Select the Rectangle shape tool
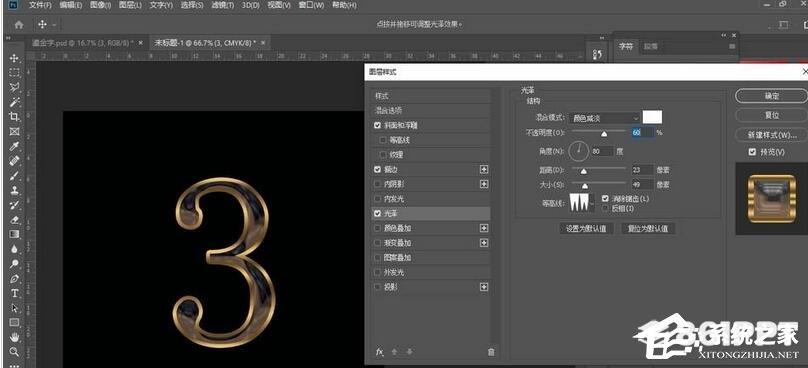 coord(14,323)
